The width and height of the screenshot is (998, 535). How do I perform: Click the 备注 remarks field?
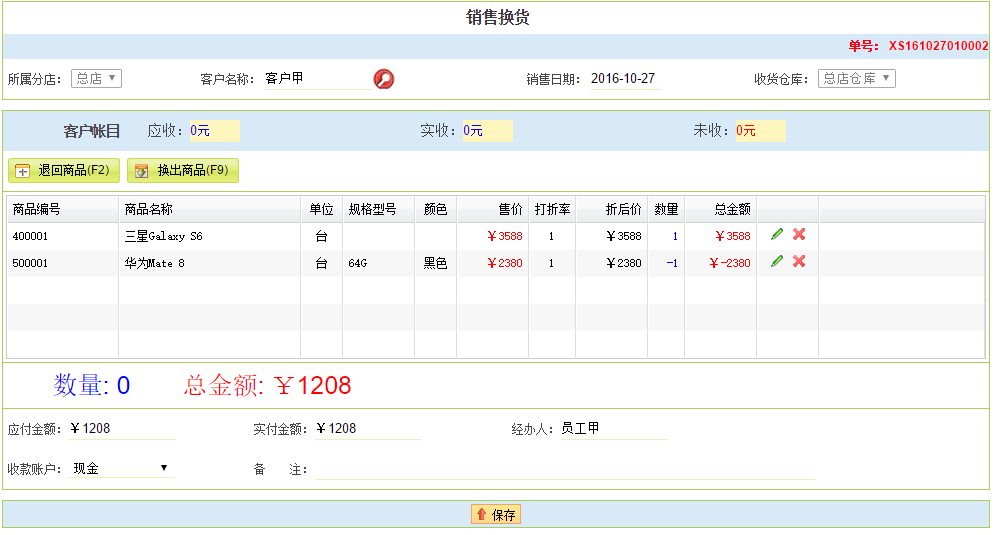click(x=565, y=470)
